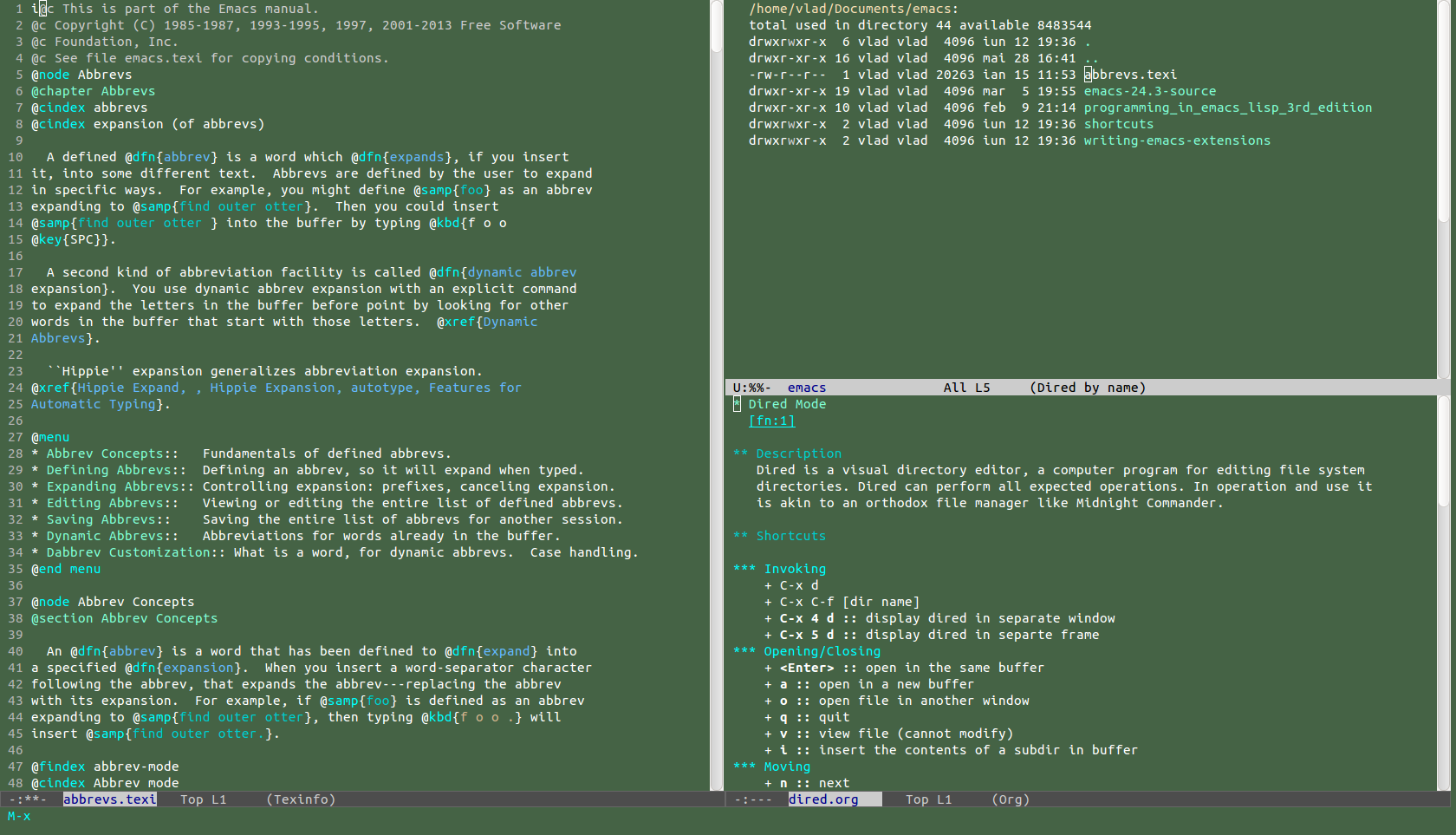
Task: Fold the Moving subheading
Action: click(x=771, y=767)
